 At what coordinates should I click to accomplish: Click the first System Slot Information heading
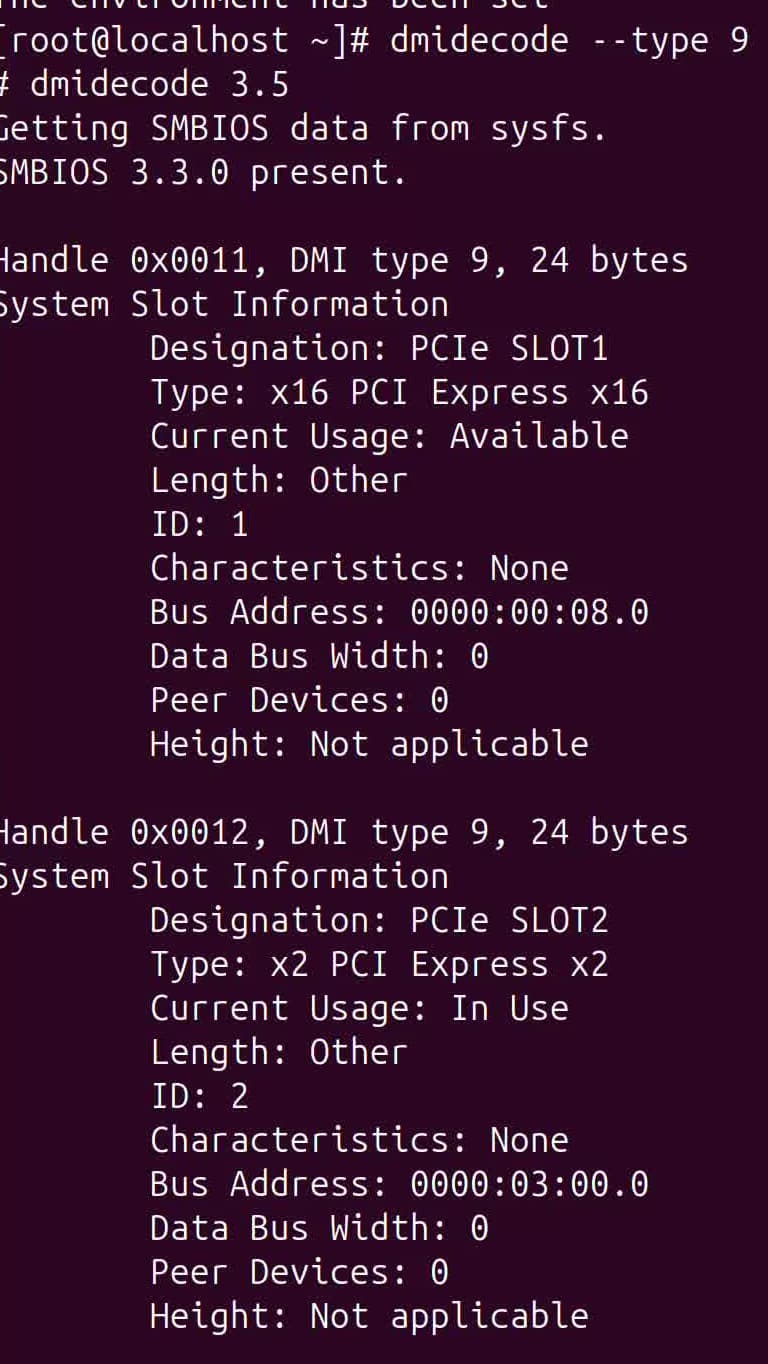224,305
